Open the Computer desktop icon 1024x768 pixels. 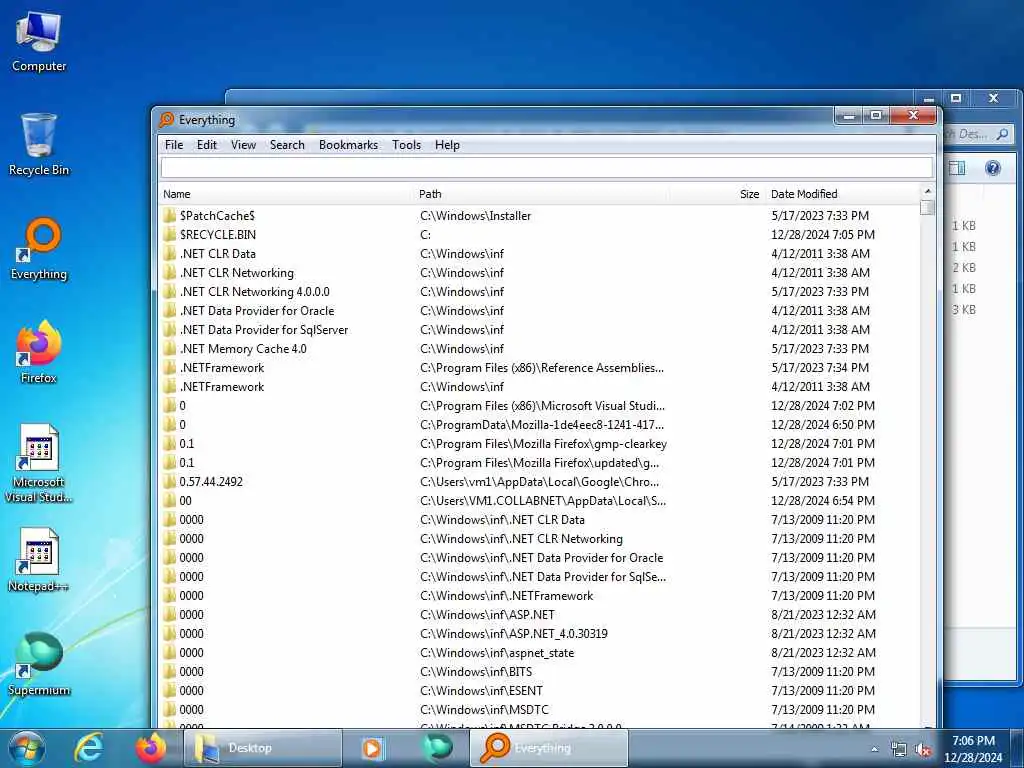[x=39, y=41]
